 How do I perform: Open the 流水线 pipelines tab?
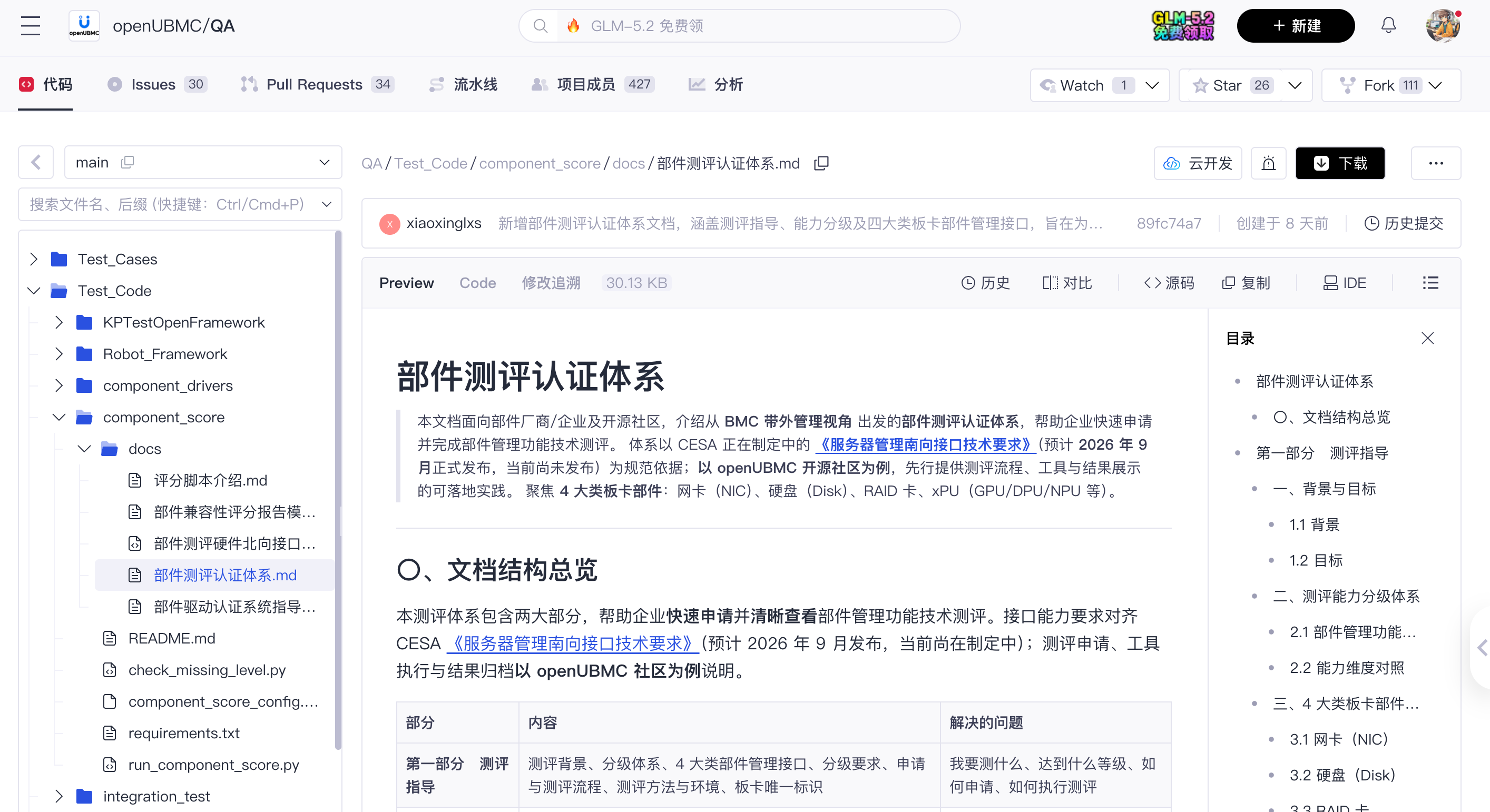coord(463,85)
